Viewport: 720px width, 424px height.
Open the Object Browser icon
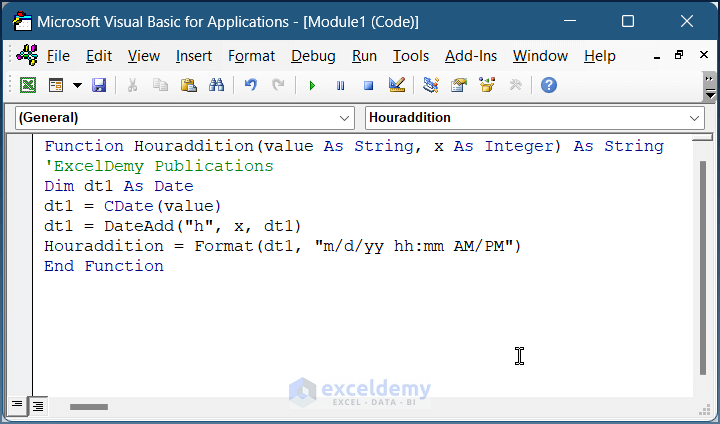(x=487, y=86)
